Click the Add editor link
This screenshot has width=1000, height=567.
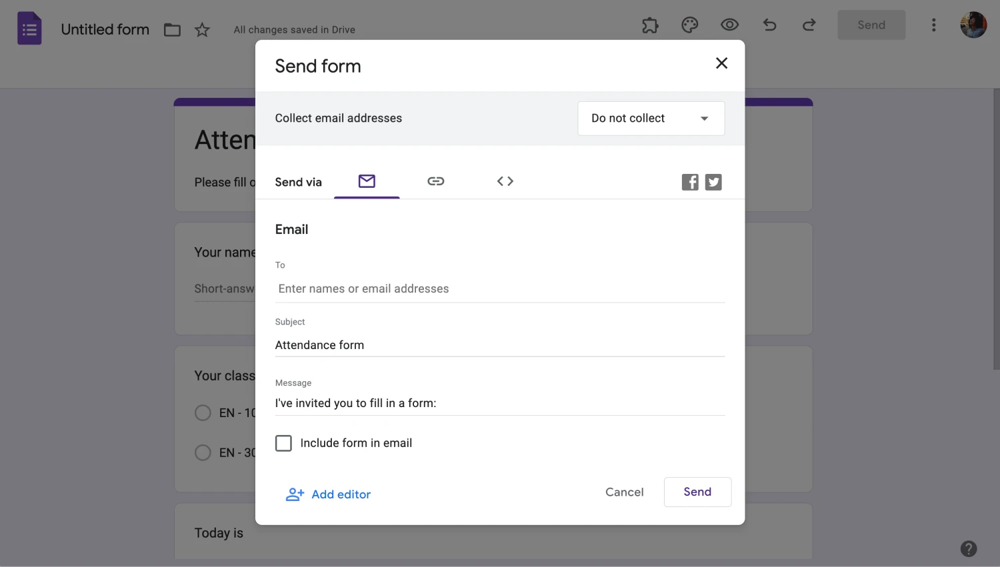tap(329, 494)
